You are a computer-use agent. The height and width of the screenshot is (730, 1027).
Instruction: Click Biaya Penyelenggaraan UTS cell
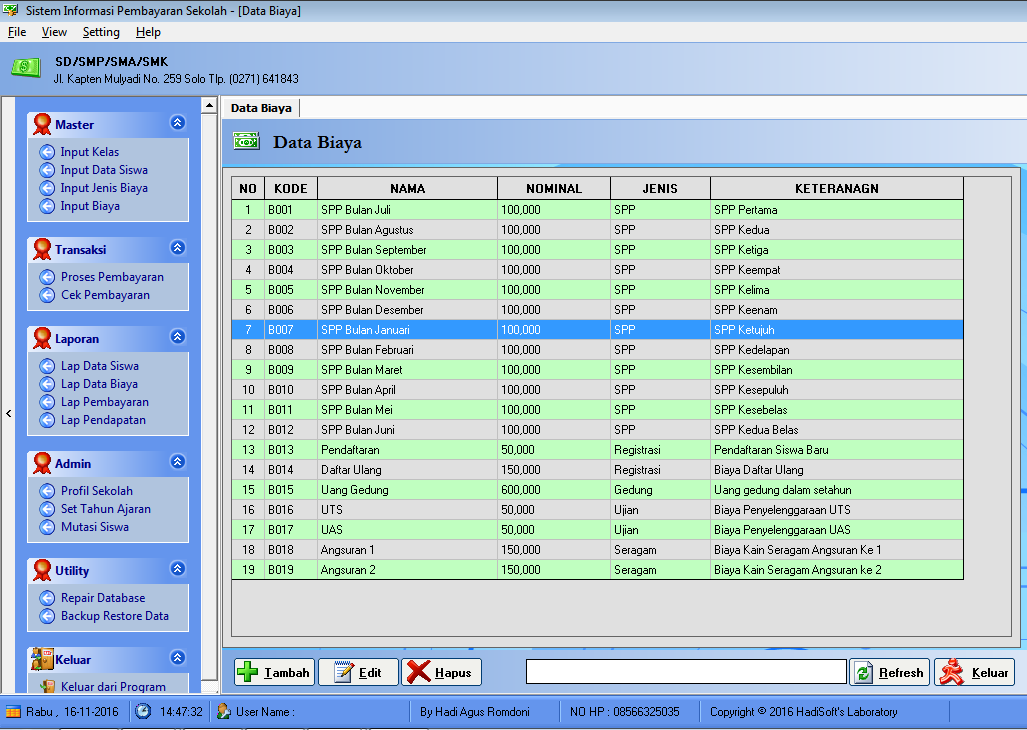tap(837, 510)
